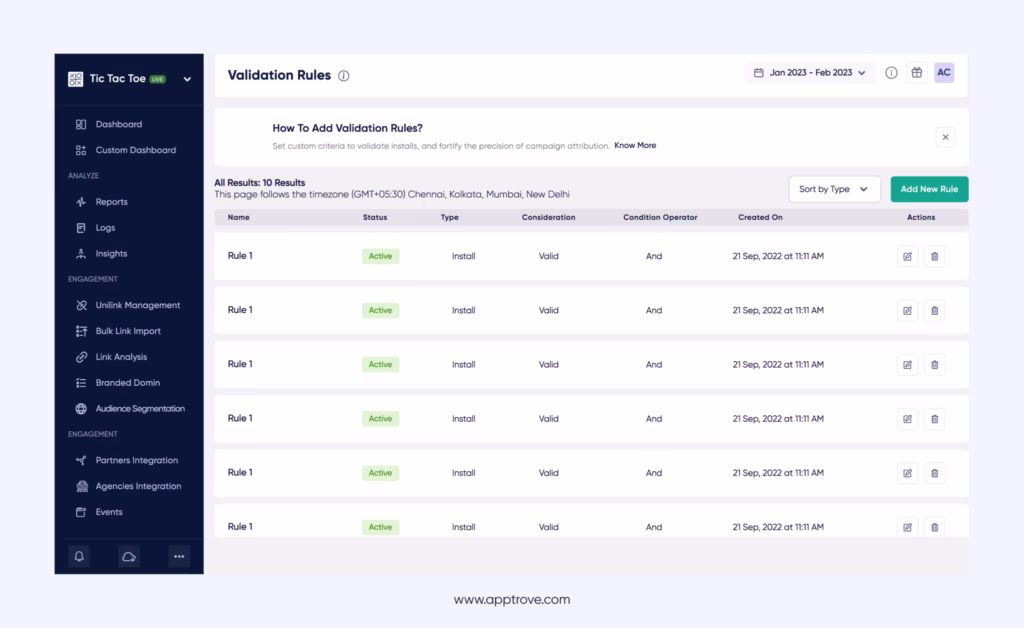This screenshot has height=628, width=1024.
Task: Open the Jan 2023 - Feb 2023 date range dropdown
Action: [x=810, y=72]
